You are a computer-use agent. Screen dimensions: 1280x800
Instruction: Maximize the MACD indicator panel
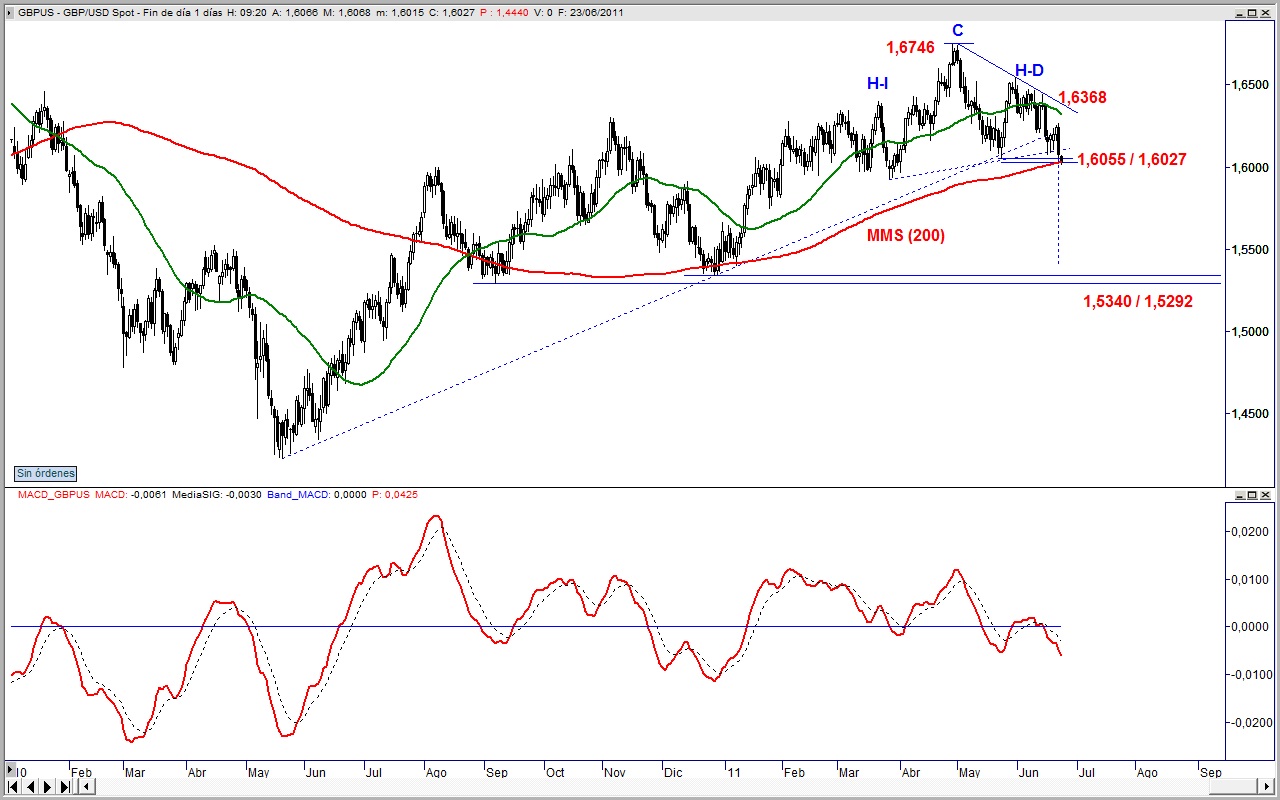coord(1252,495)
